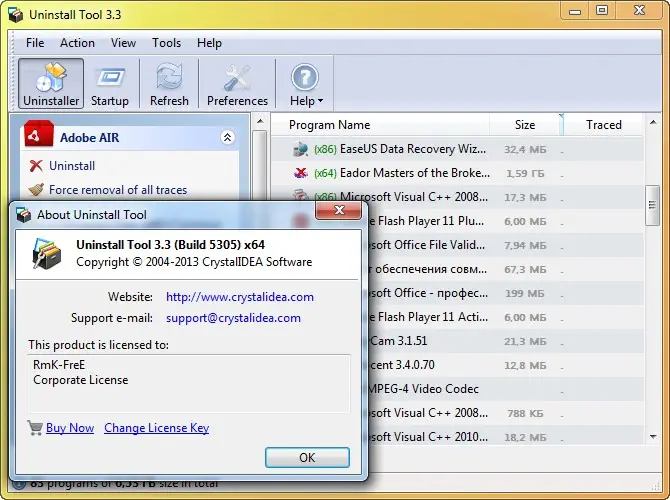Click the broom Force removal icon
670x500 pixels.
36,189
